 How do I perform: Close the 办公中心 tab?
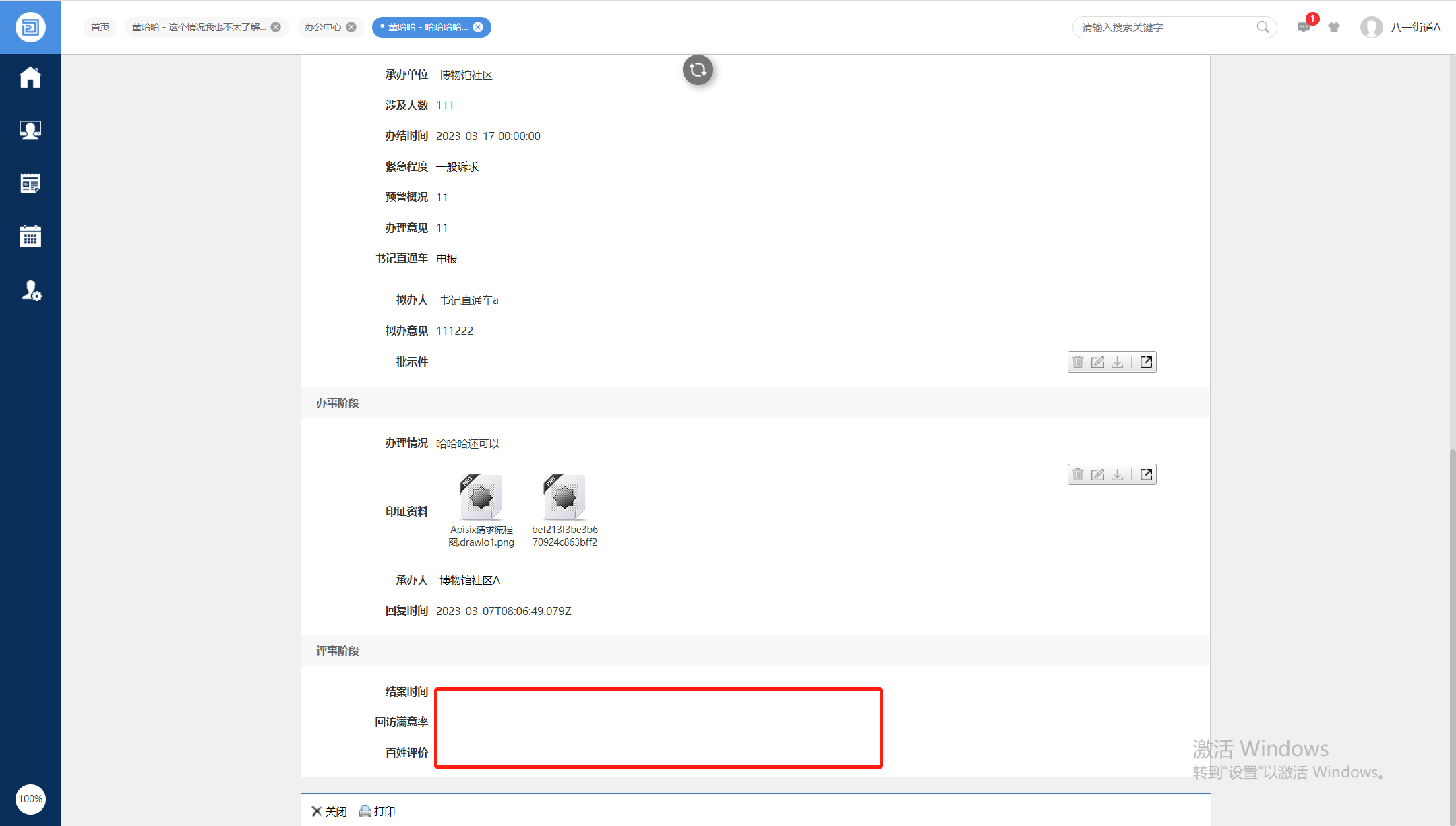351,27
